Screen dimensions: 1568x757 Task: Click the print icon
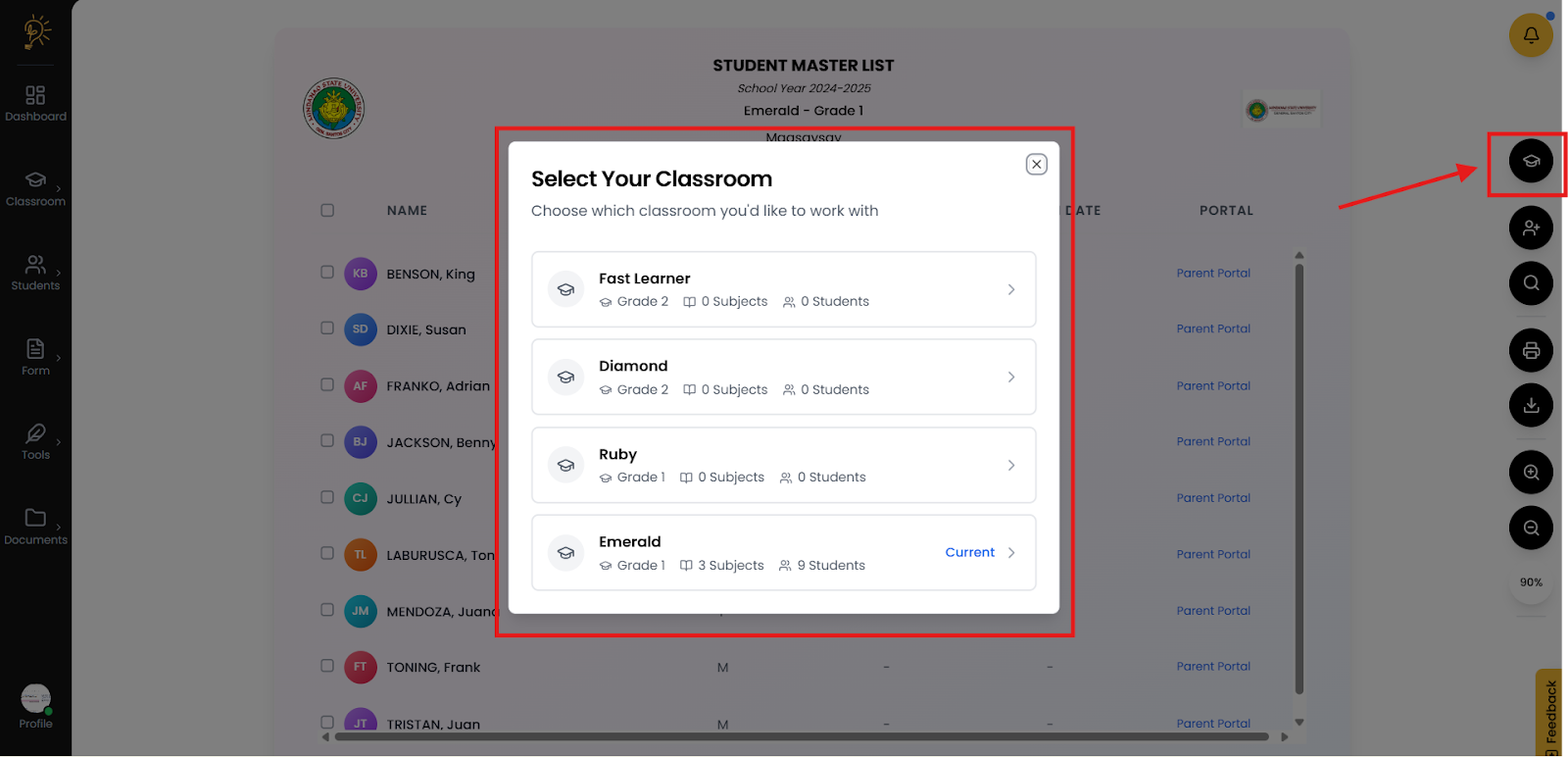[1530, 350]
